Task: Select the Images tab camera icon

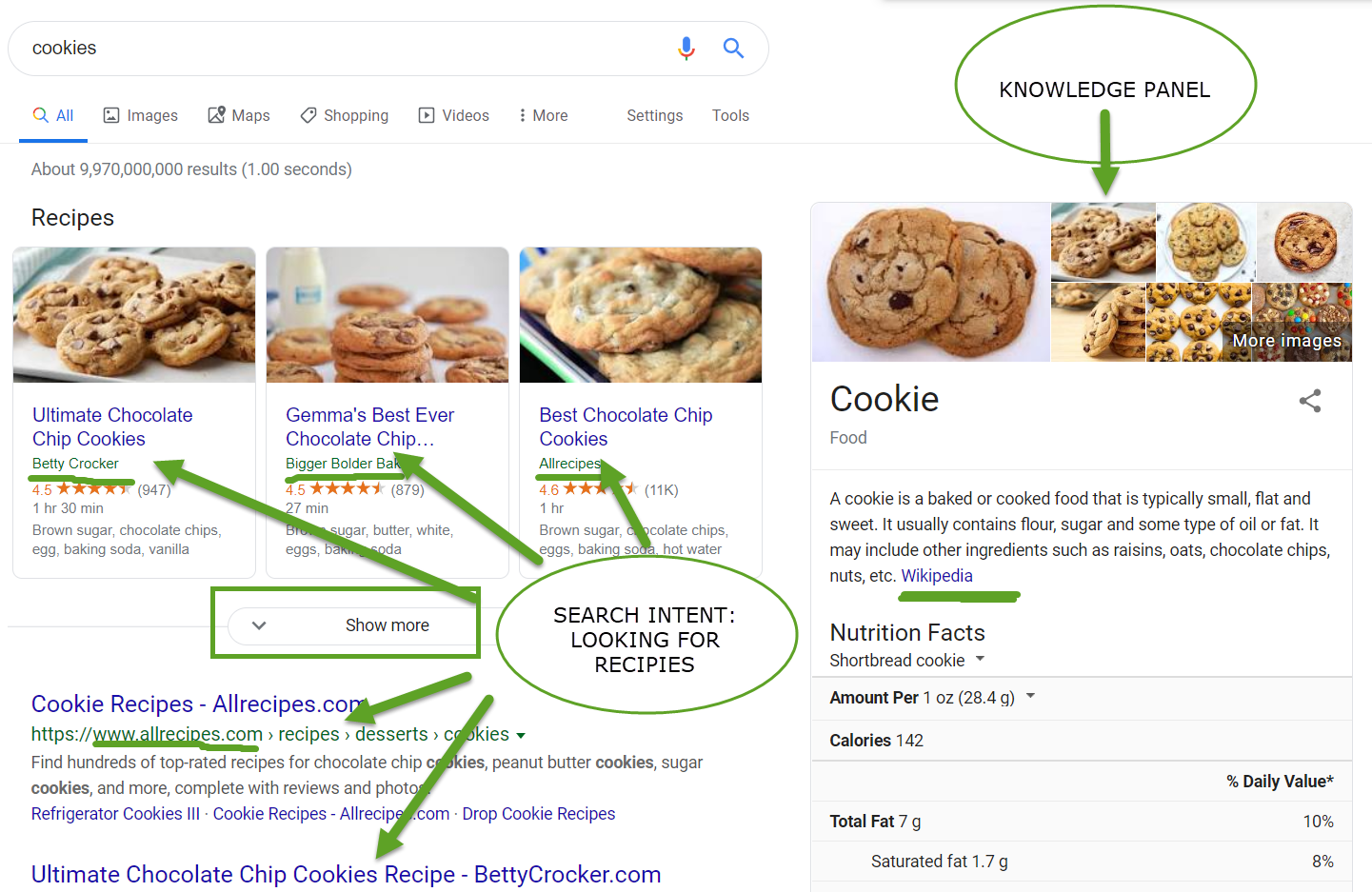Action: click(110, 115)
